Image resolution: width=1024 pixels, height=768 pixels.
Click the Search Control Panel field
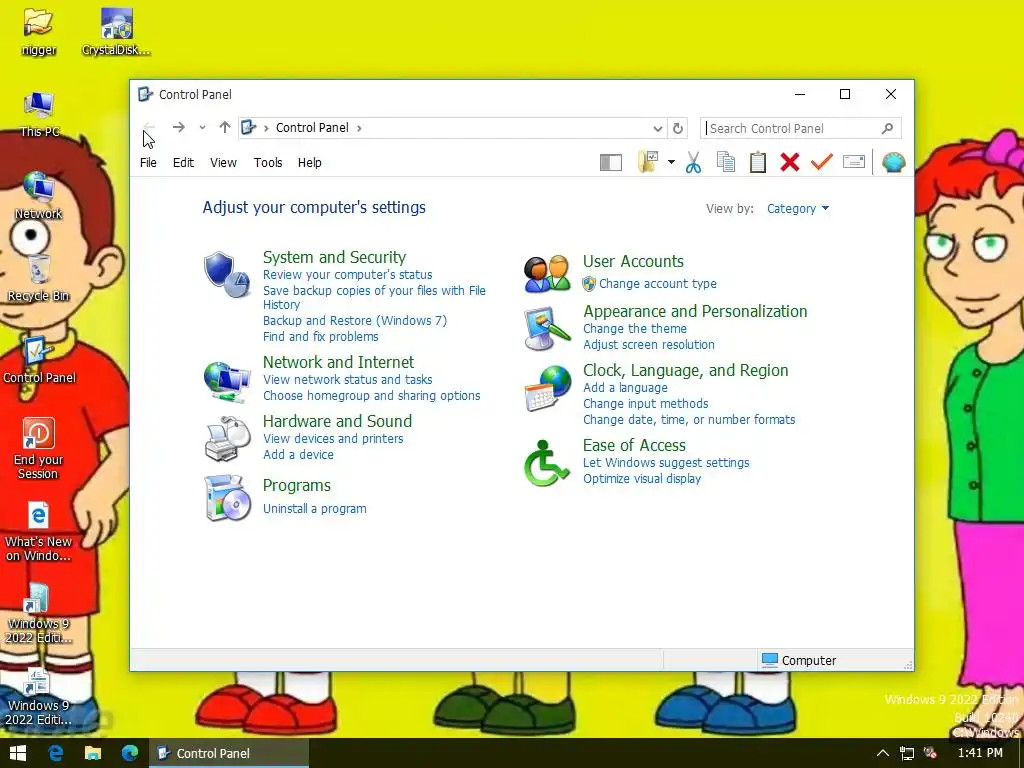pos(801,128)
